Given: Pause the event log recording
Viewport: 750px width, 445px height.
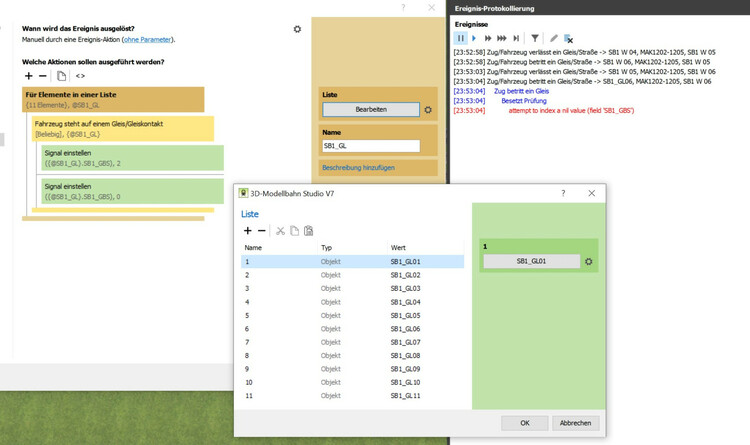Looking at the screenshot, I should point(461,38).
